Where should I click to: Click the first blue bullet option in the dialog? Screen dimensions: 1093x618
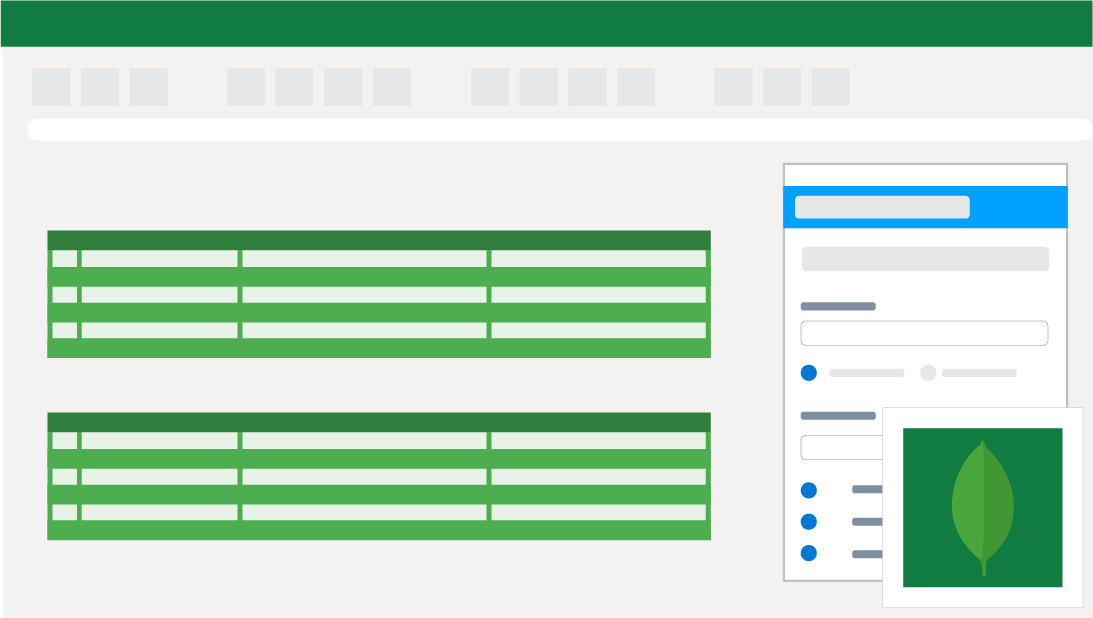808,489
